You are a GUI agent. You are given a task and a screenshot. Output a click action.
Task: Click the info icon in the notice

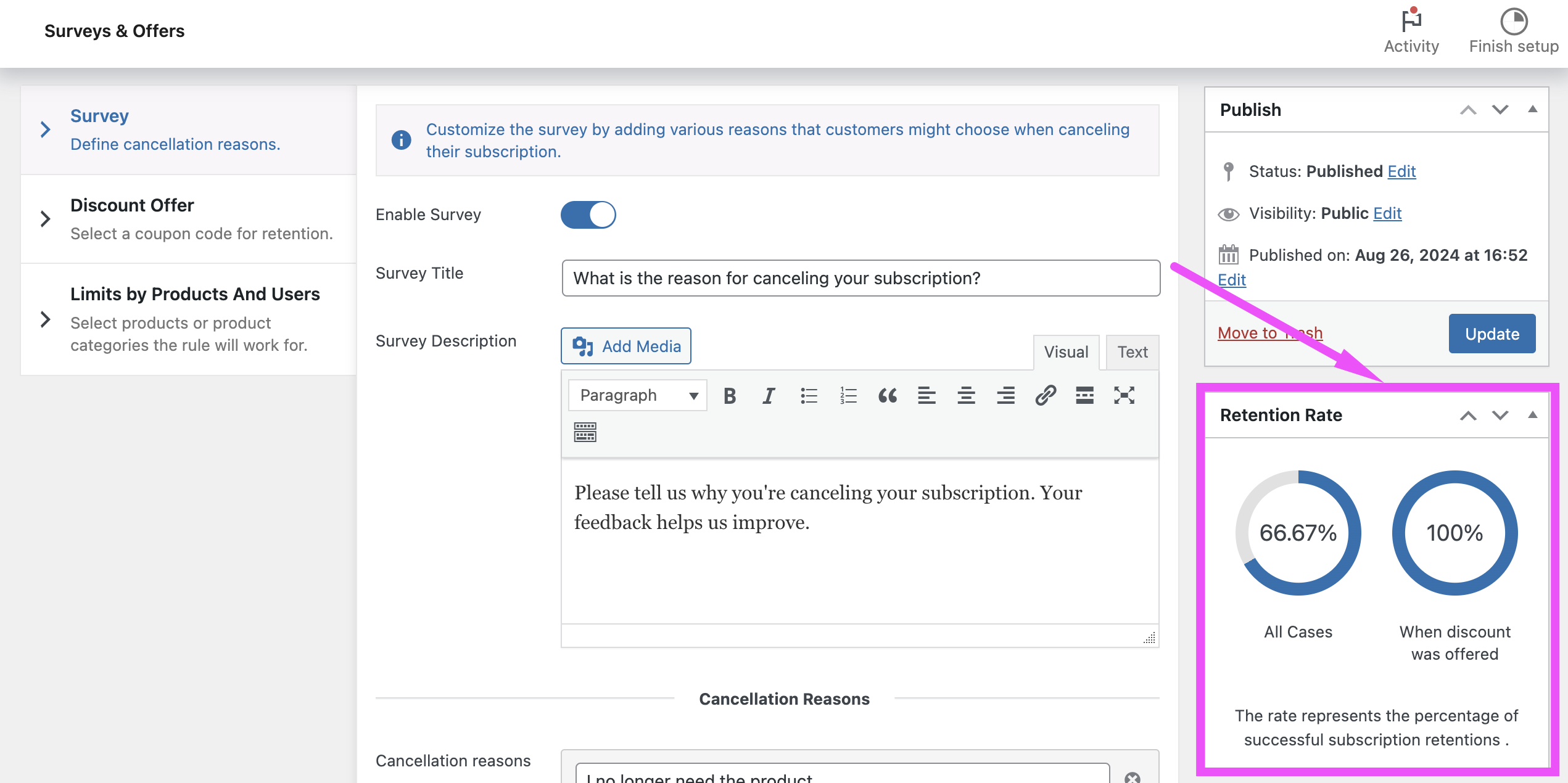pyautogui.click(x=401, y=140)
